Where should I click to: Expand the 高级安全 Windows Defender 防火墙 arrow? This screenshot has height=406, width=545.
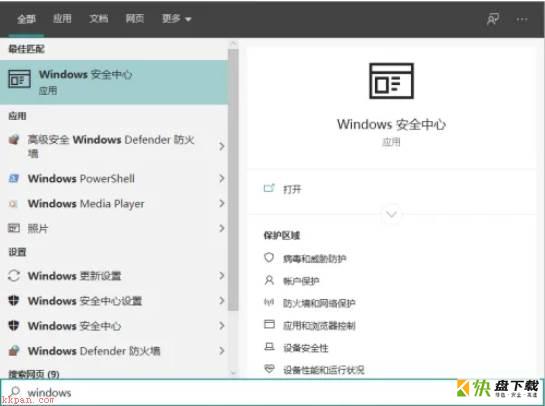221,146
